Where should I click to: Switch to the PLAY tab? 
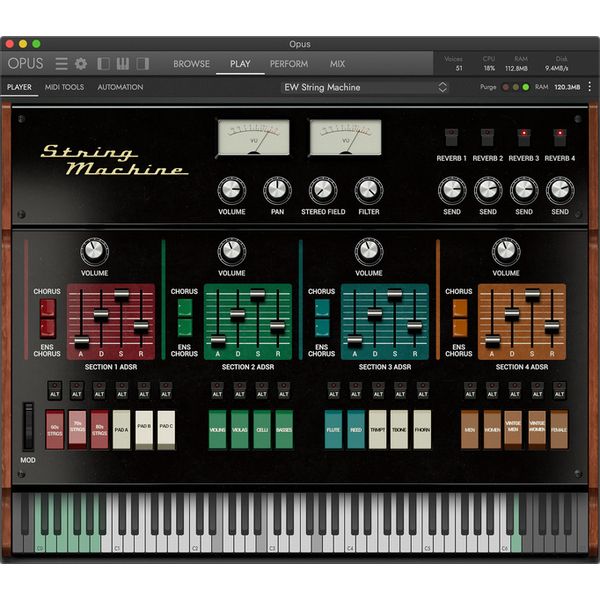240,64
